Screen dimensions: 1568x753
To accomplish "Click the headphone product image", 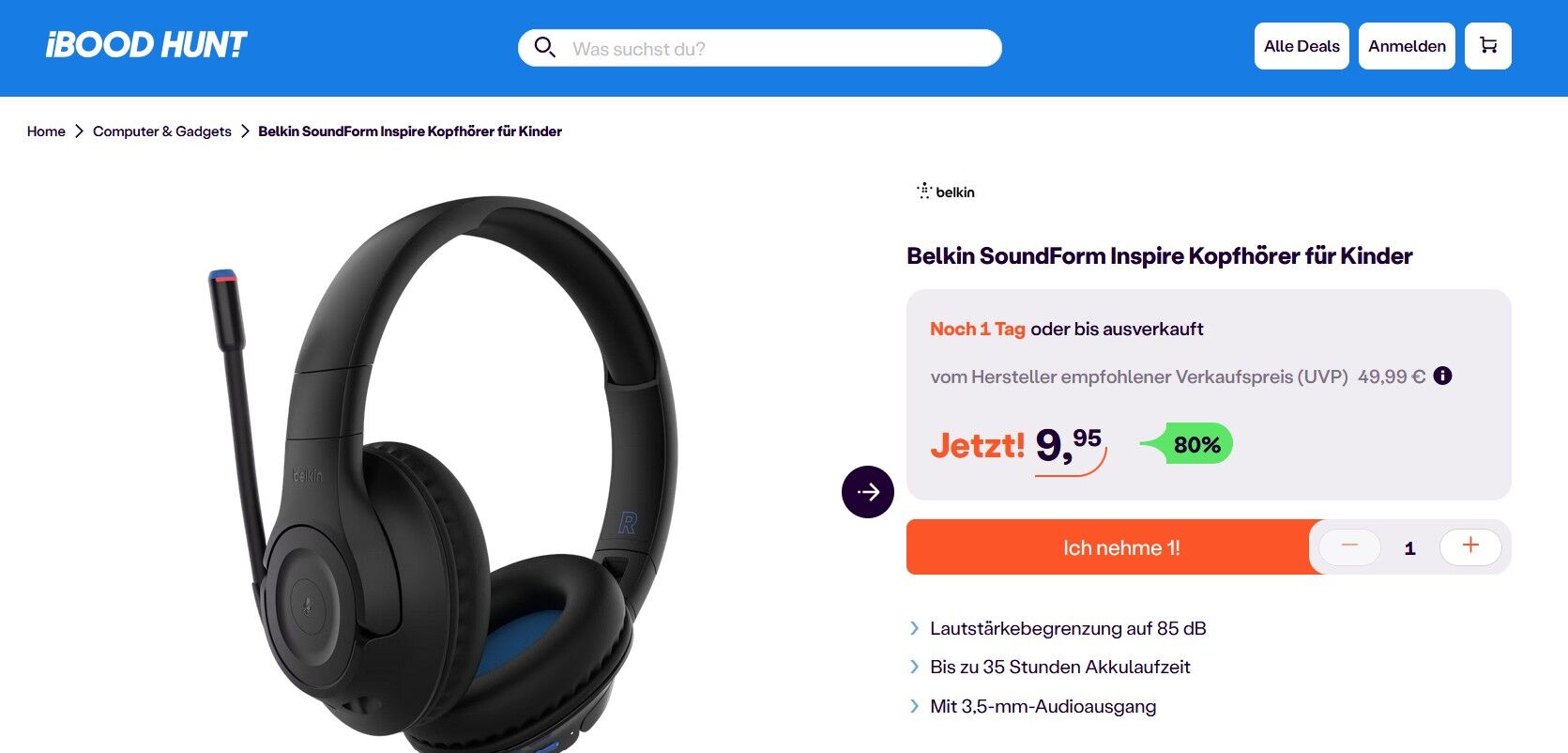I will 441,469.
